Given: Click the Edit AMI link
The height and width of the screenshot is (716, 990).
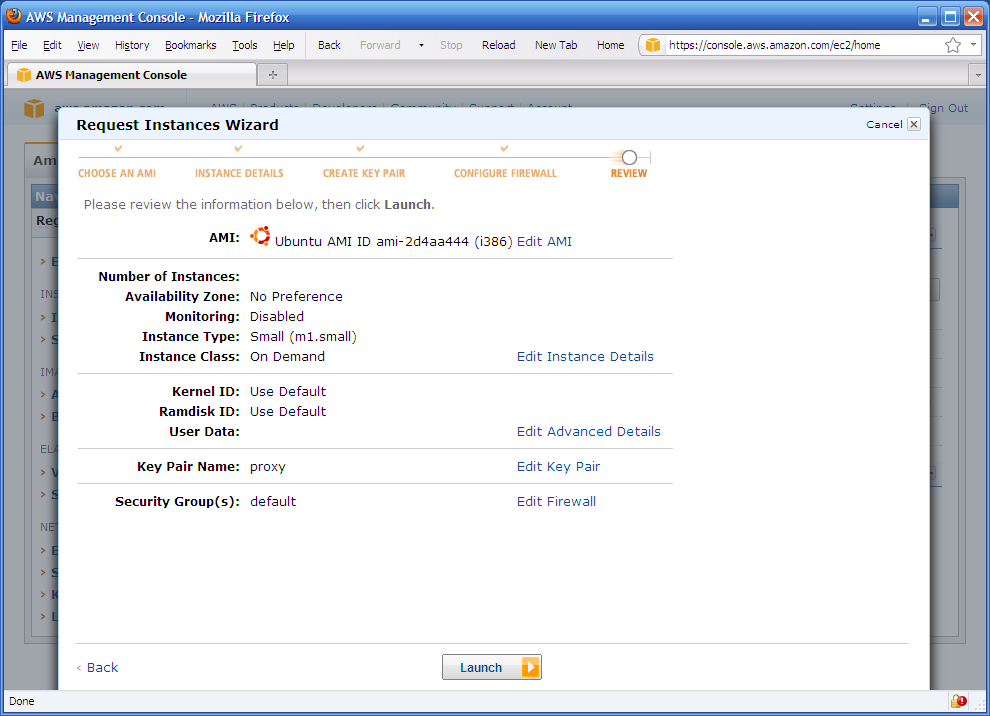Looking at the screenshot, I should point(544,241).
